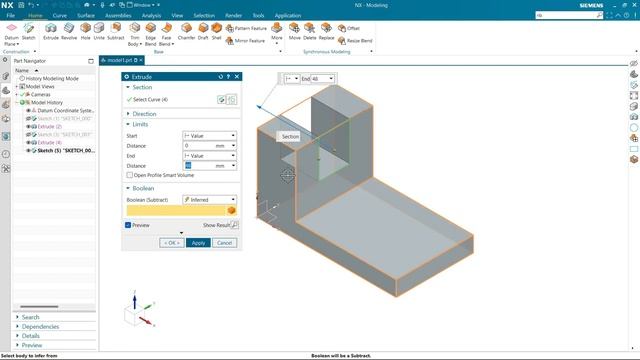Select the Datum Plane tool
The width and height of the screenshot is (640, 360).
[x=11, y=33]
